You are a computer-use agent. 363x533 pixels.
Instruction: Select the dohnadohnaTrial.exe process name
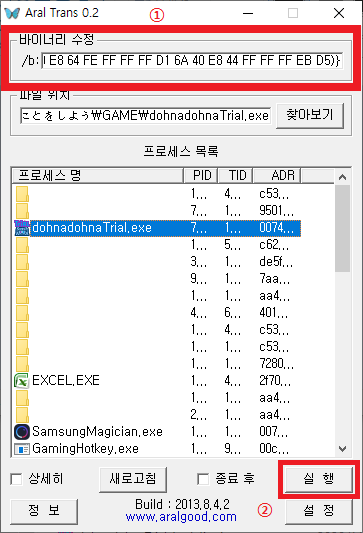(x=92, y=228)
